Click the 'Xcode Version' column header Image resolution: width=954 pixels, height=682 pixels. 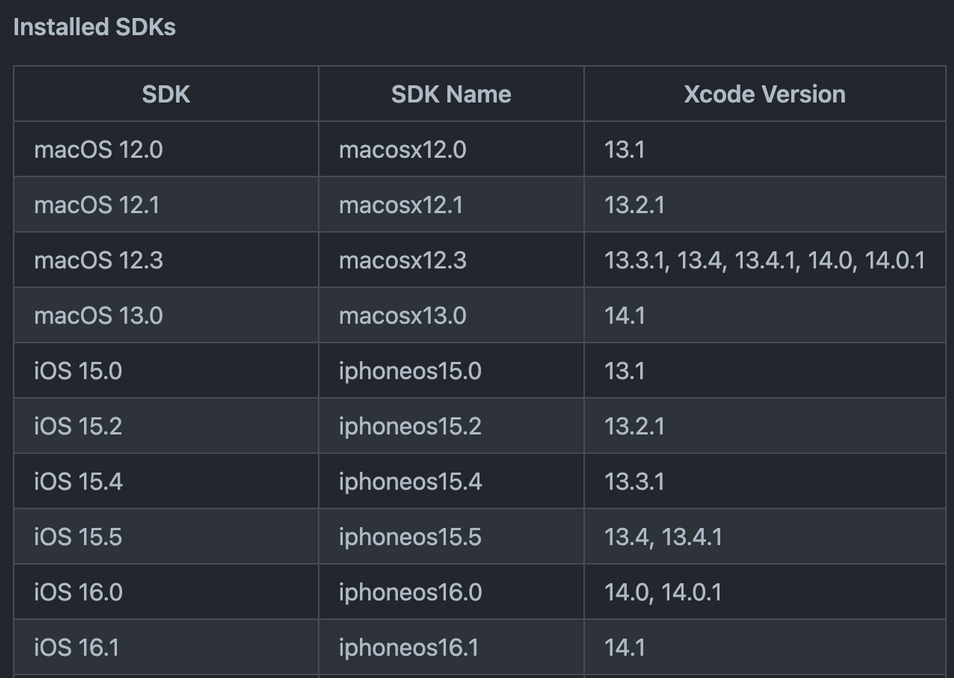[765, 94]
